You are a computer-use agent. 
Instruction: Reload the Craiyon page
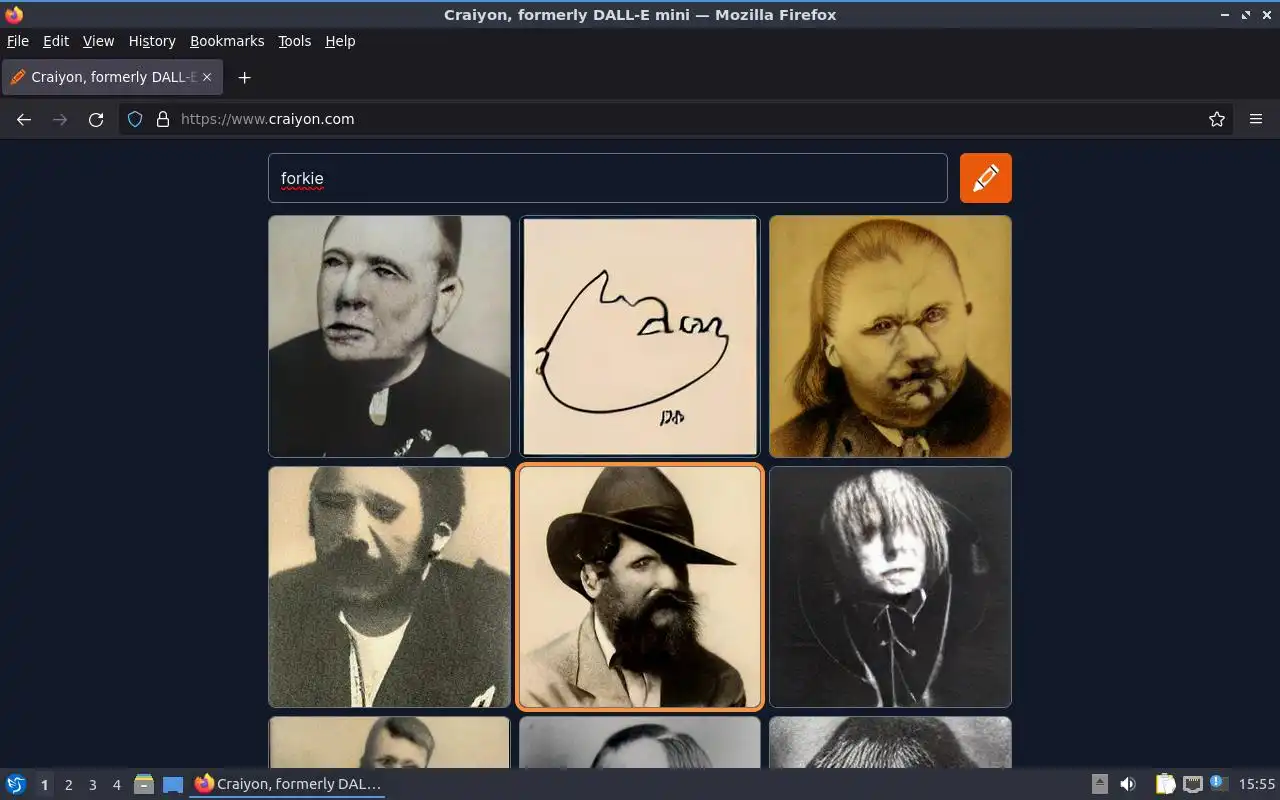pos(96,119)
